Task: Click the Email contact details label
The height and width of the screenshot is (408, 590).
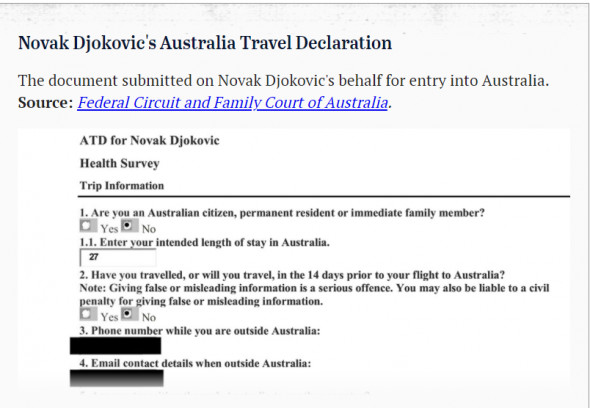Action: click(x=195, y=364)
